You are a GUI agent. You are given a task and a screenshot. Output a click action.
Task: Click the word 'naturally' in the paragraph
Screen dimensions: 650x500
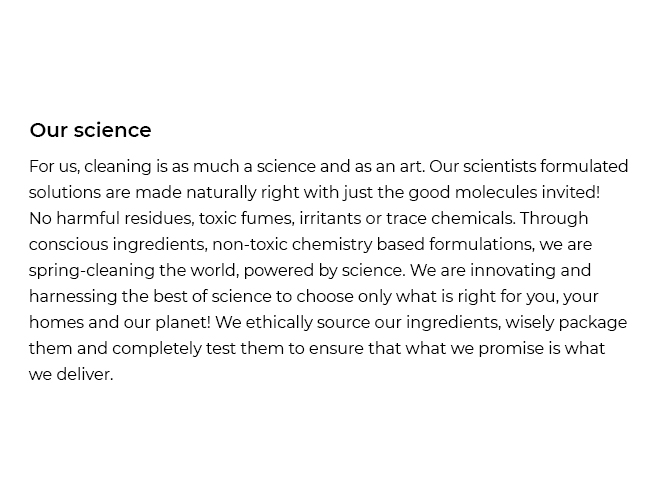click(221, 193)
